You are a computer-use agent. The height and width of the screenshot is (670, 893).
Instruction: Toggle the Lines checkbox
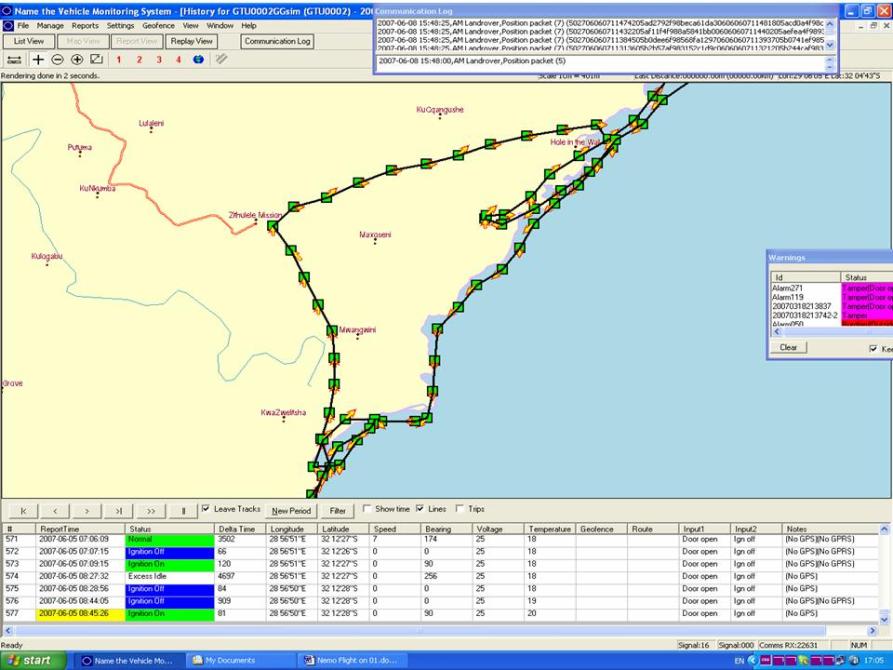[420, 509]
